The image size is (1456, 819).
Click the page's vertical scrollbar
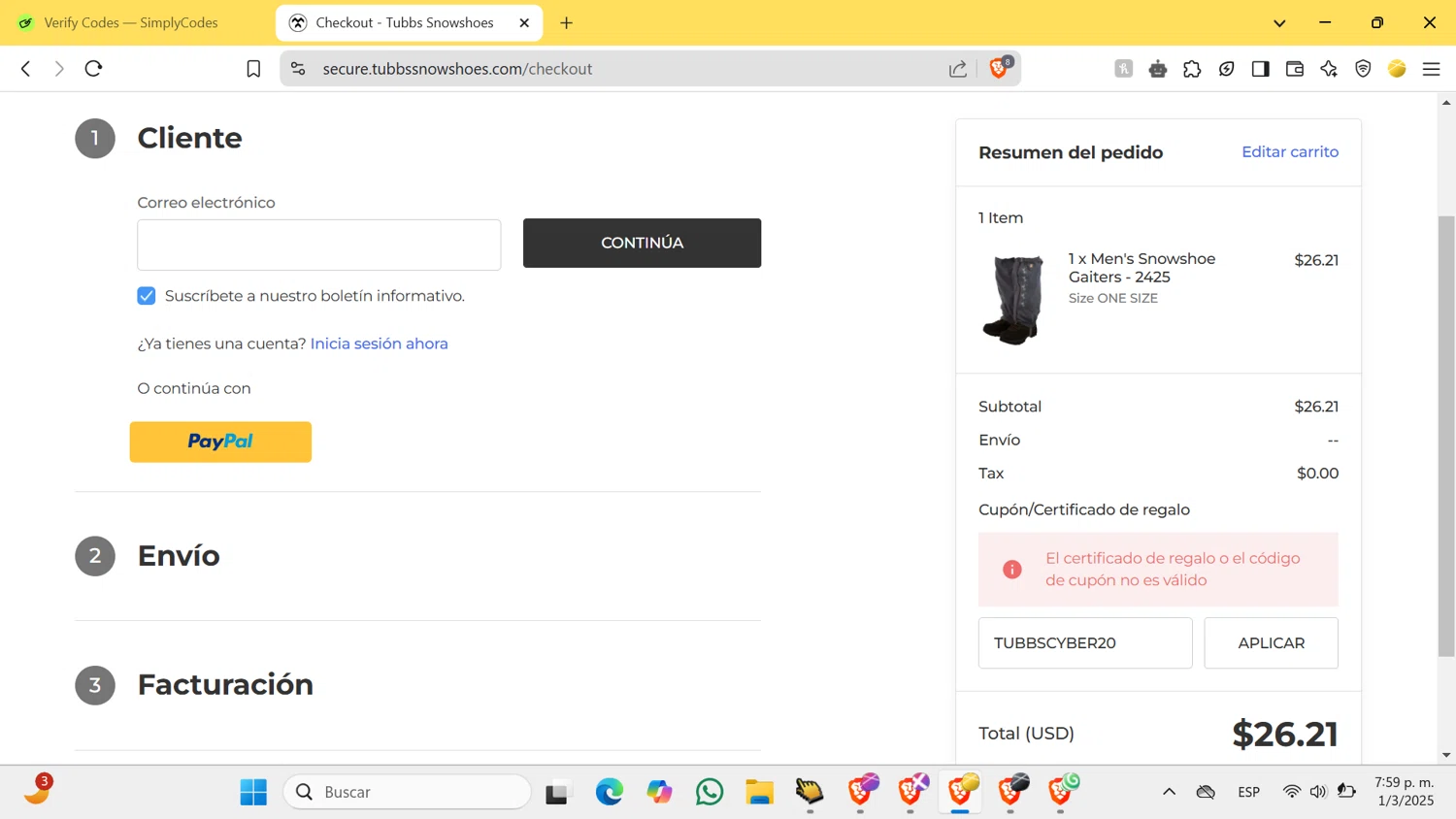pyautogui.click(x=1446, y=435)
